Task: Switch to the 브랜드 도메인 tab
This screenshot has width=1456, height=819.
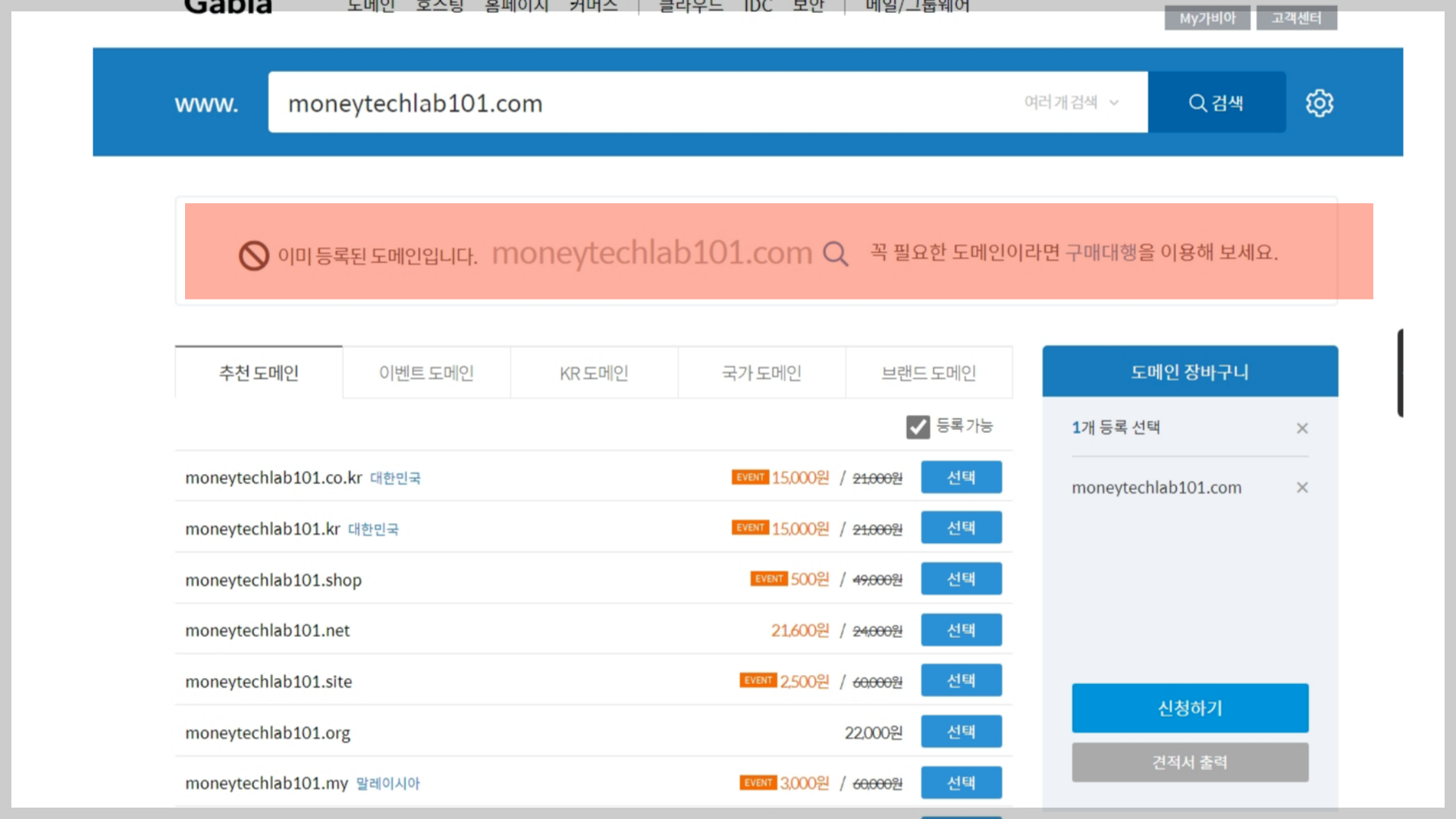Action: point(928,372)
